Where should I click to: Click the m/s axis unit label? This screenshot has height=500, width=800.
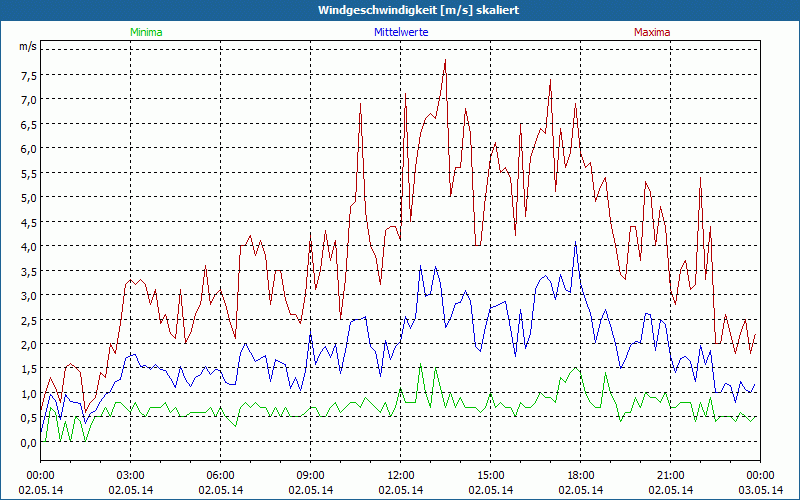click(x=28, y=46)
